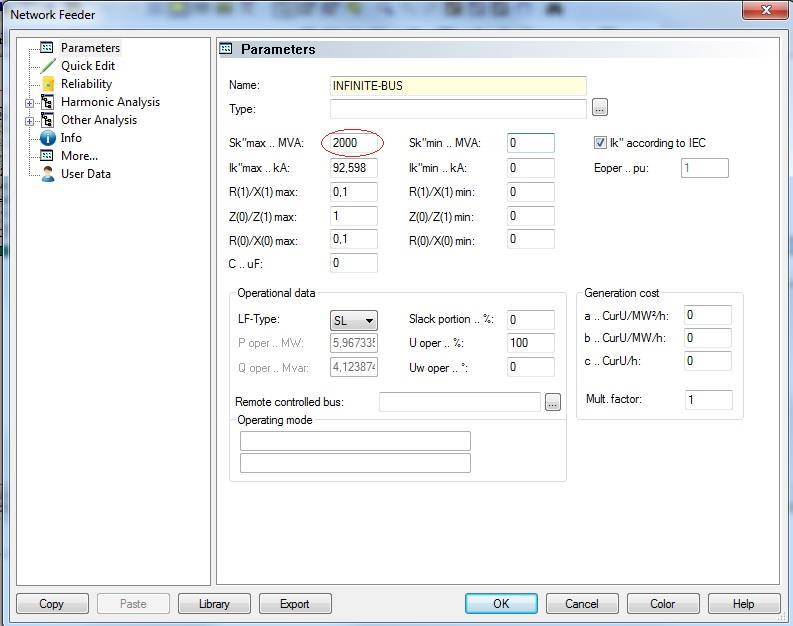This screenshot has height=626, width=793.
Task: Click the More... panel icon
Action: point(47,156)
